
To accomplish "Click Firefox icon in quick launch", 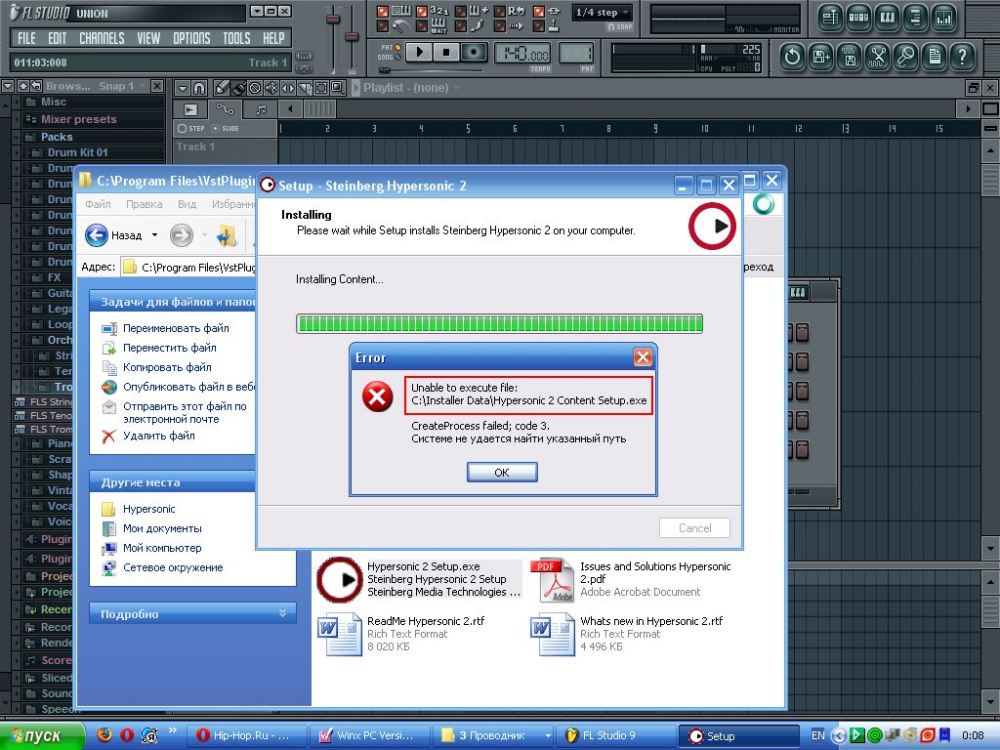I will (105, 735).
